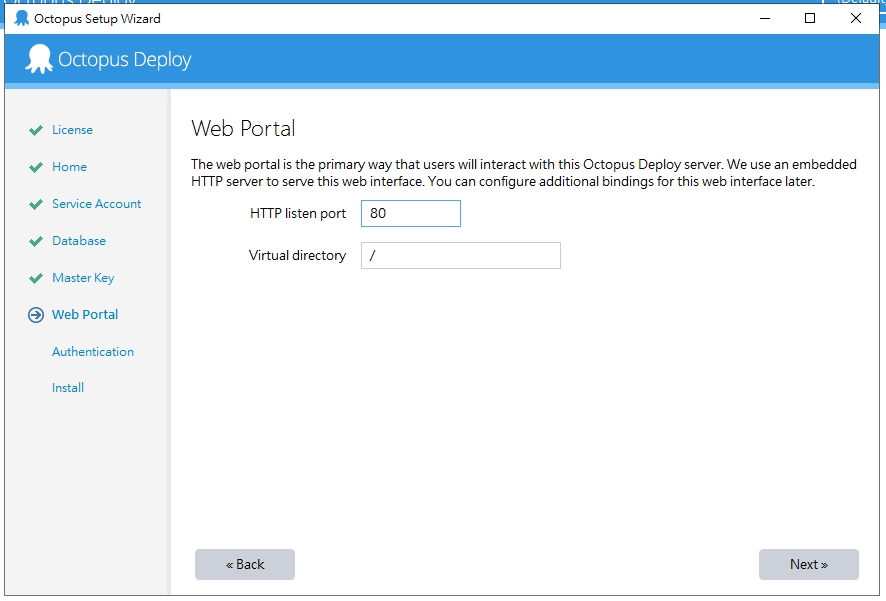Close the Octopus Setup Wizard window
Image resolution: width=886 pixels, height=601 pixels.
(x=855, y=18)
